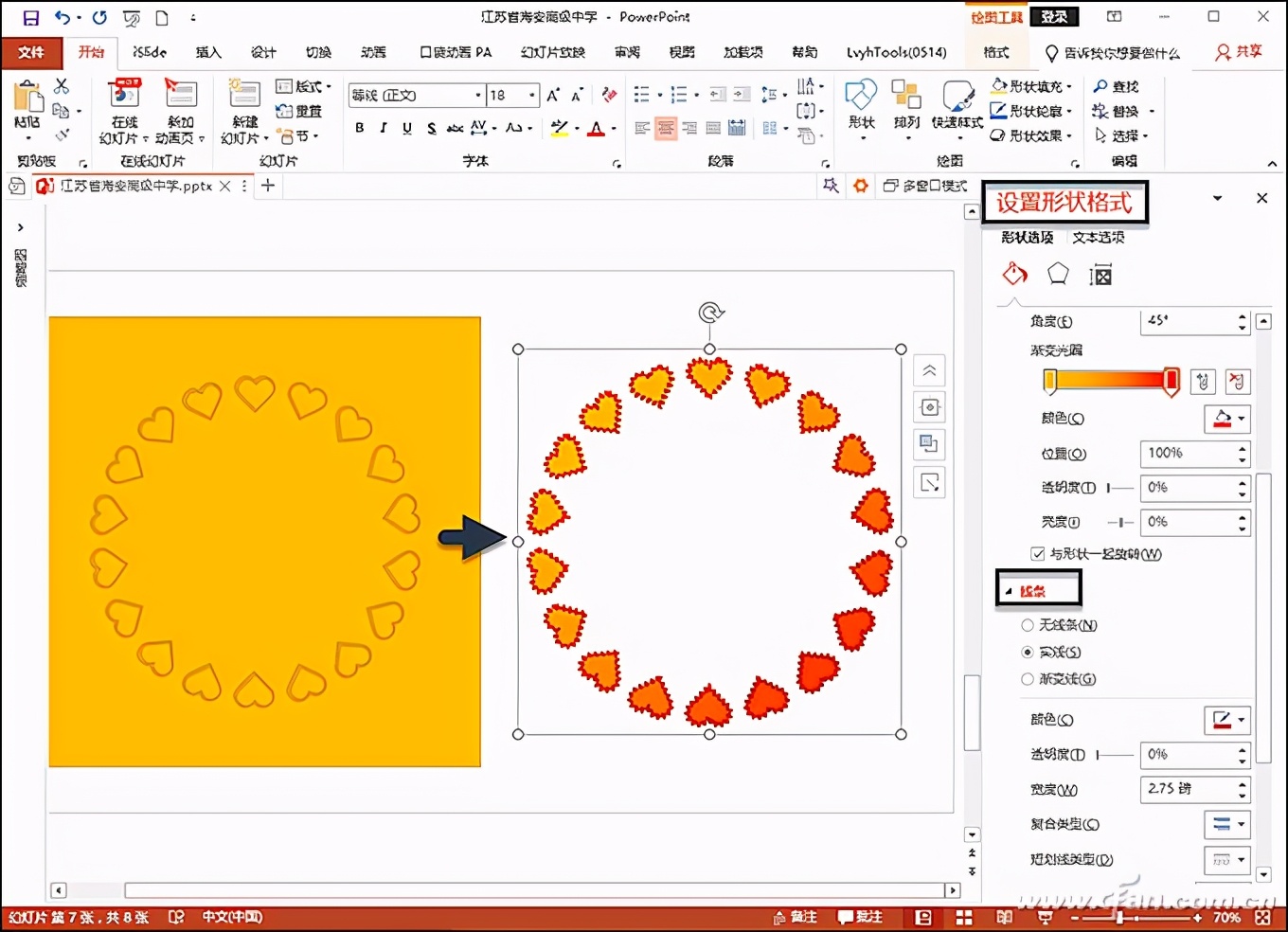This screenshot has width=1288, height=932.
Task: Apply Underline formatting
Action: click(407, 128)
